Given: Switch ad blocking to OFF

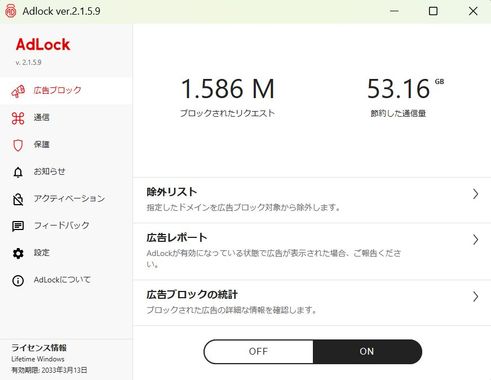Looking at the screenshot, I should (258, 351).
